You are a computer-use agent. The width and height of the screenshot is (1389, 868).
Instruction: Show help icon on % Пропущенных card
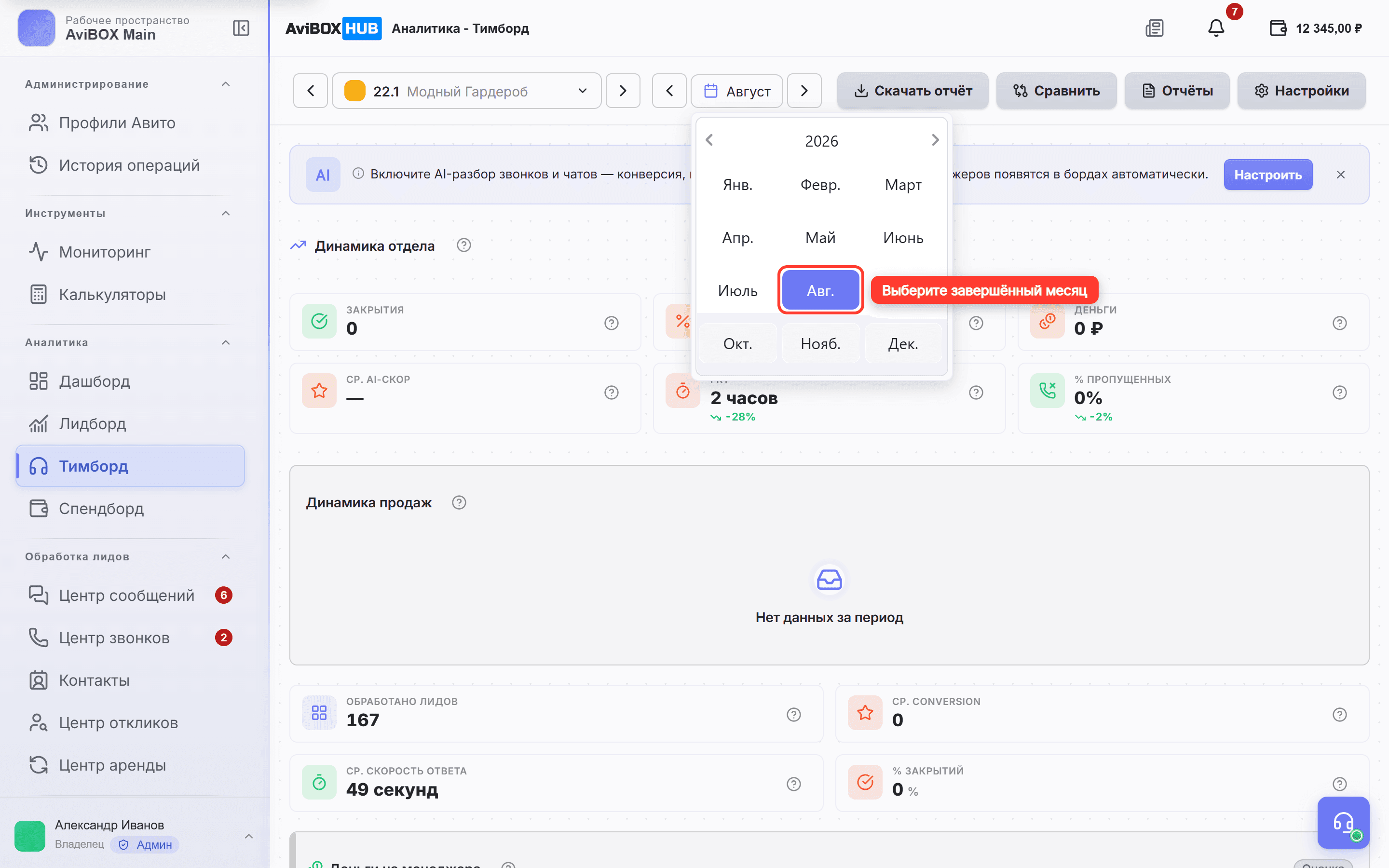click(x=1340, y=393)
